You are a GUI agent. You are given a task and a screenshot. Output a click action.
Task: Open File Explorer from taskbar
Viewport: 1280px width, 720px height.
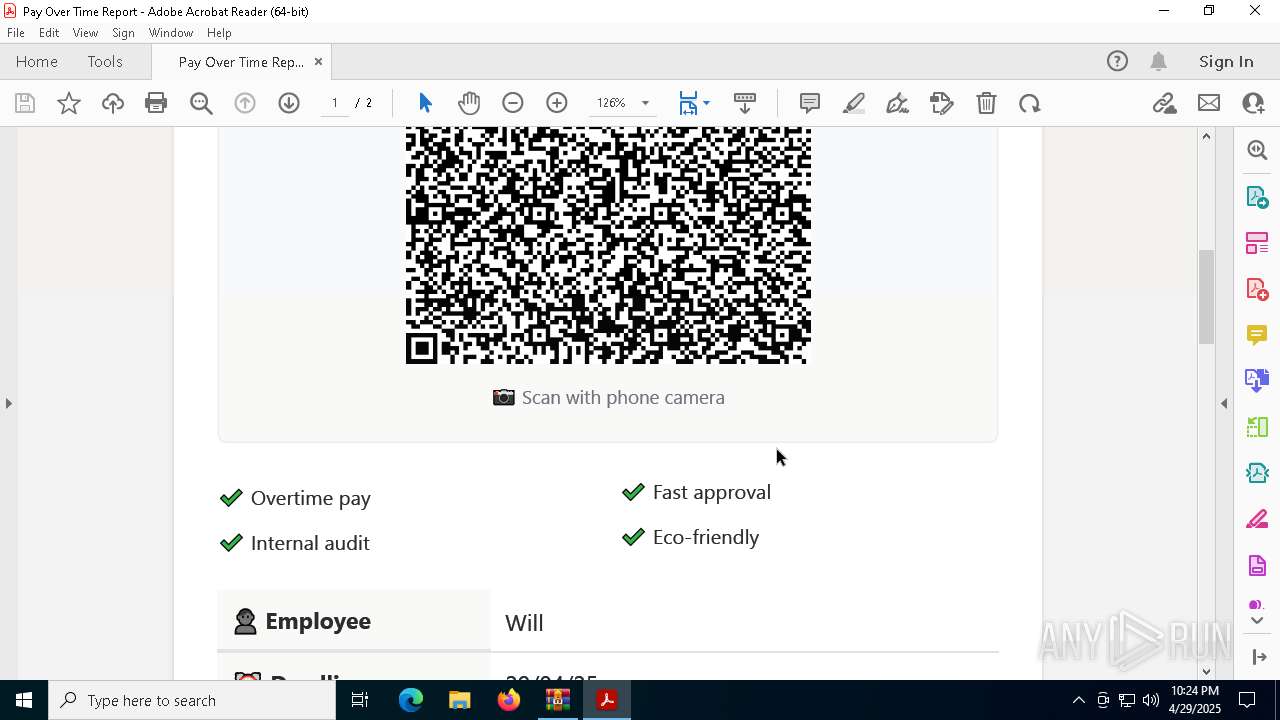click(x=459, y=700)
